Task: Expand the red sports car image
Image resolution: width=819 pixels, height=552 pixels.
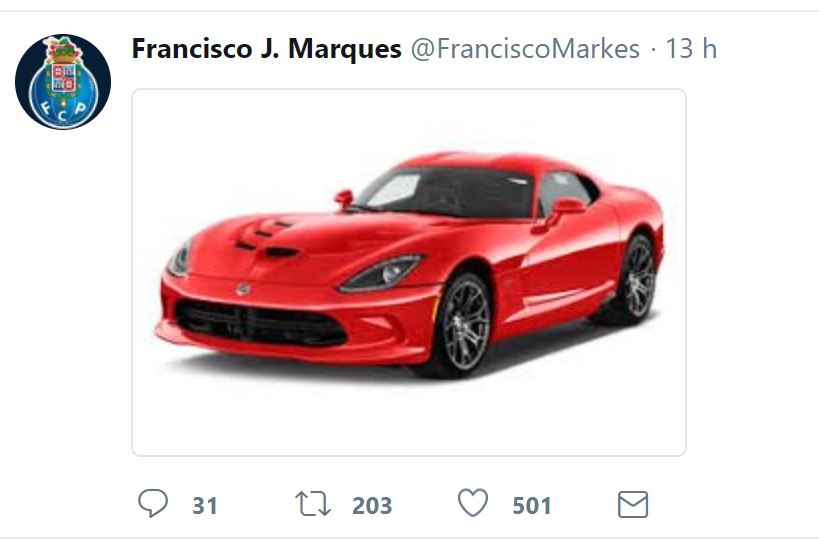Action: pos(409,272)
